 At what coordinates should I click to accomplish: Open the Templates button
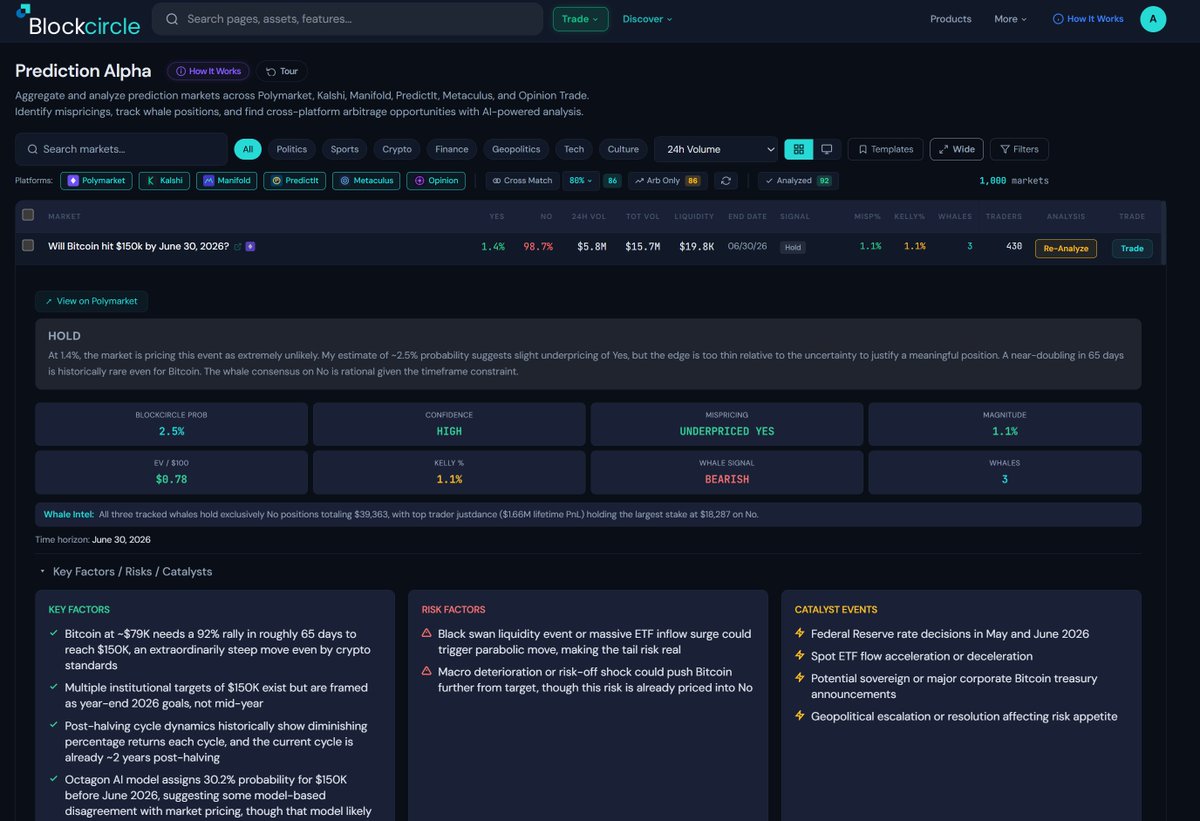point(886,149)
